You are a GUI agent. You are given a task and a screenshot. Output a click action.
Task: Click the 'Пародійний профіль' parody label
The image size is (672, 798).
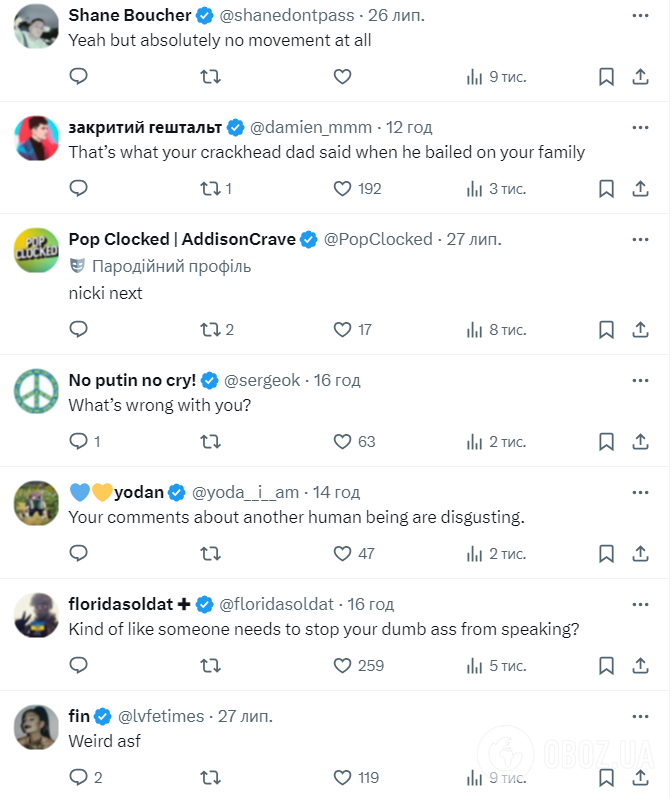point(171,266)
